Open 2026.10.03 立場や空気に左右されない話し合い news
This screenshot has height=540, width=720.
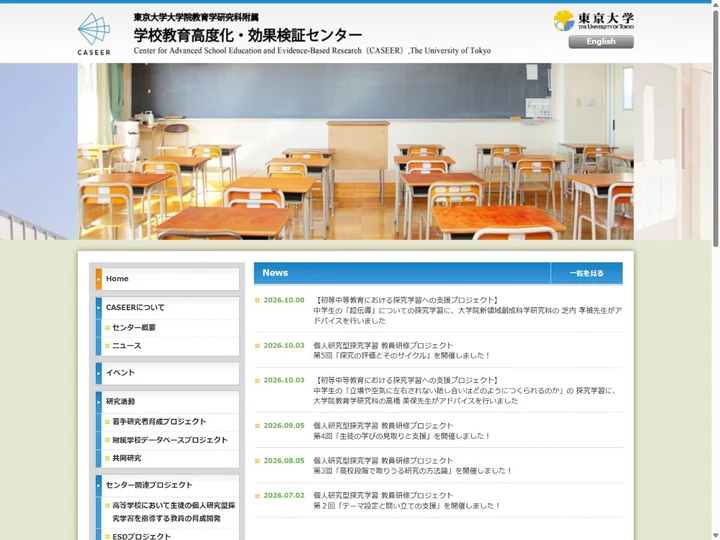click(465, 390)
